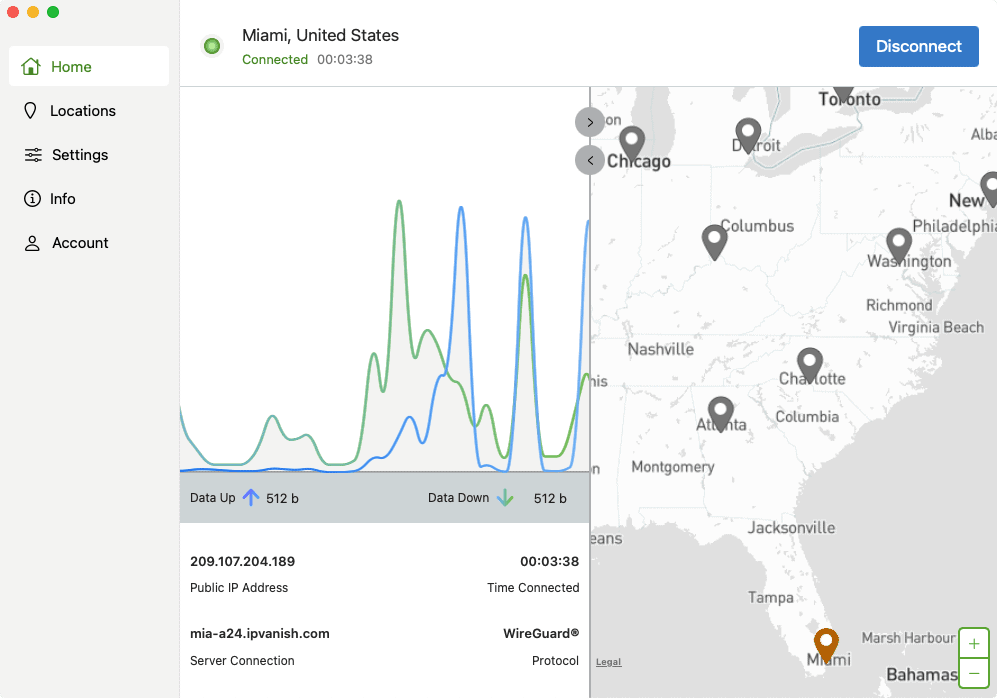Click the green connection status indicator
Screen dimensions: 997x699
click(x=211, y=46)
